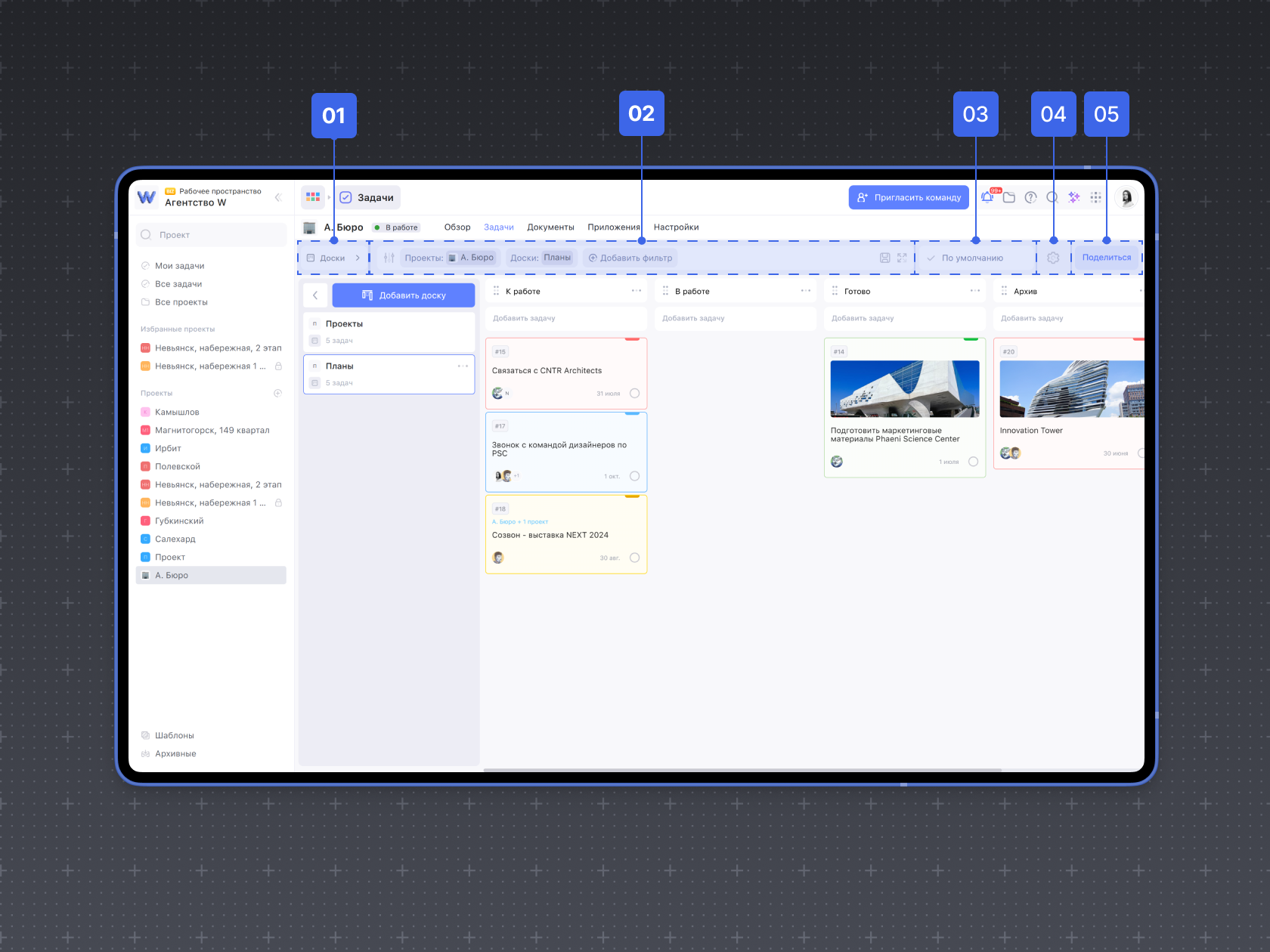Open user profile avatar
This screenshot has height=952, width=1270.
[1126, 197]
